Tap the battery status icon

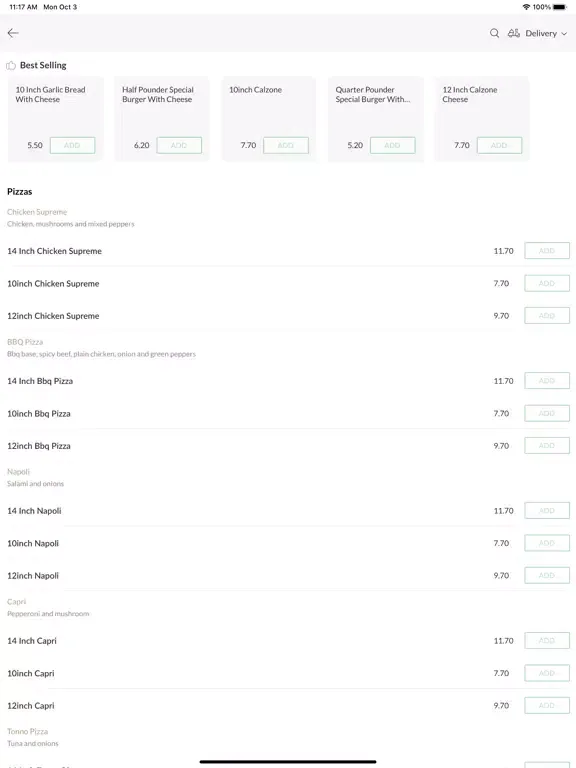click(x=560, y=7)
